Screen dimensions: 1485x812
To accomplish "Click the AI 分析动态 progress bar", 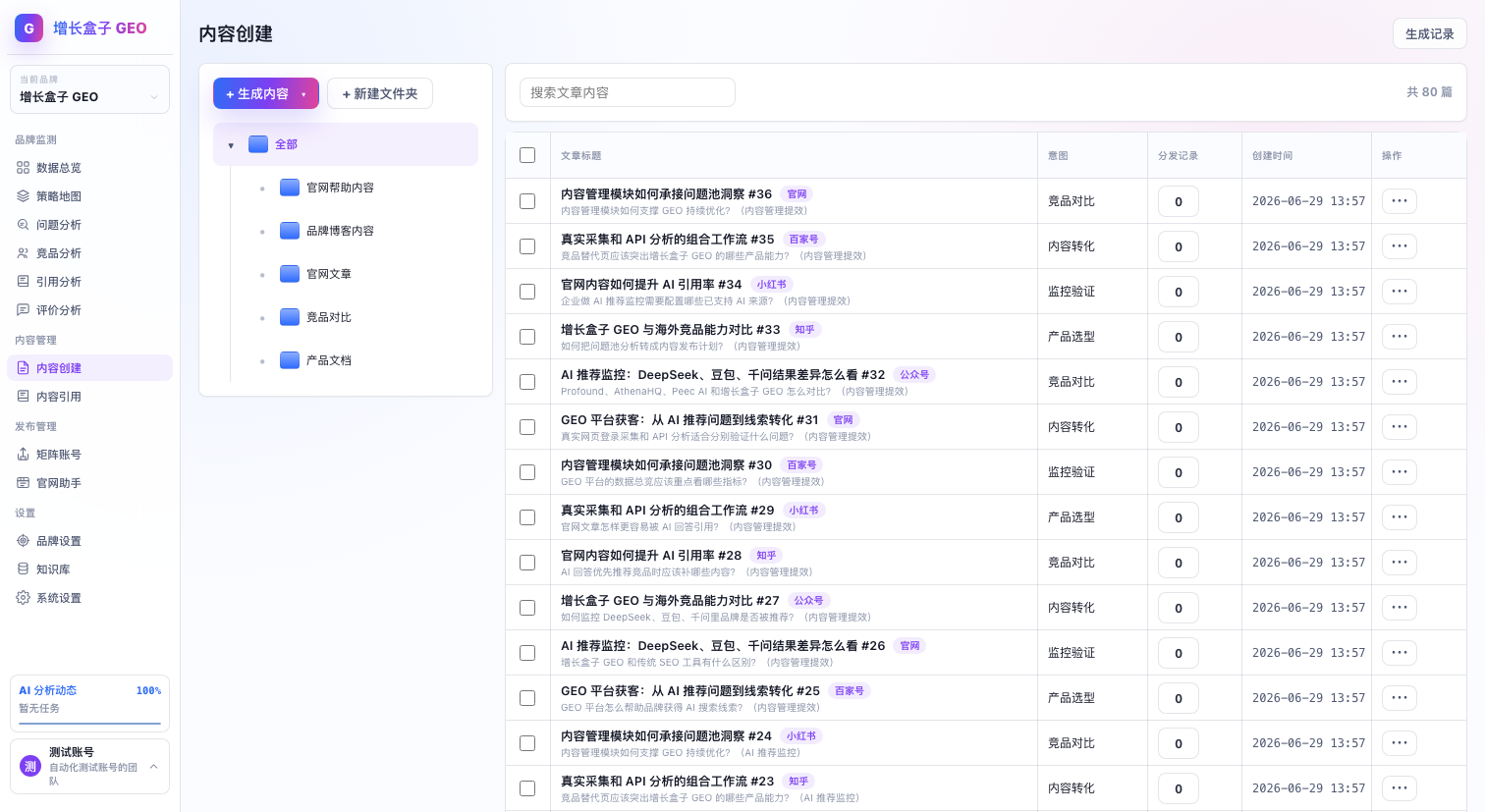I will [89, 724].
